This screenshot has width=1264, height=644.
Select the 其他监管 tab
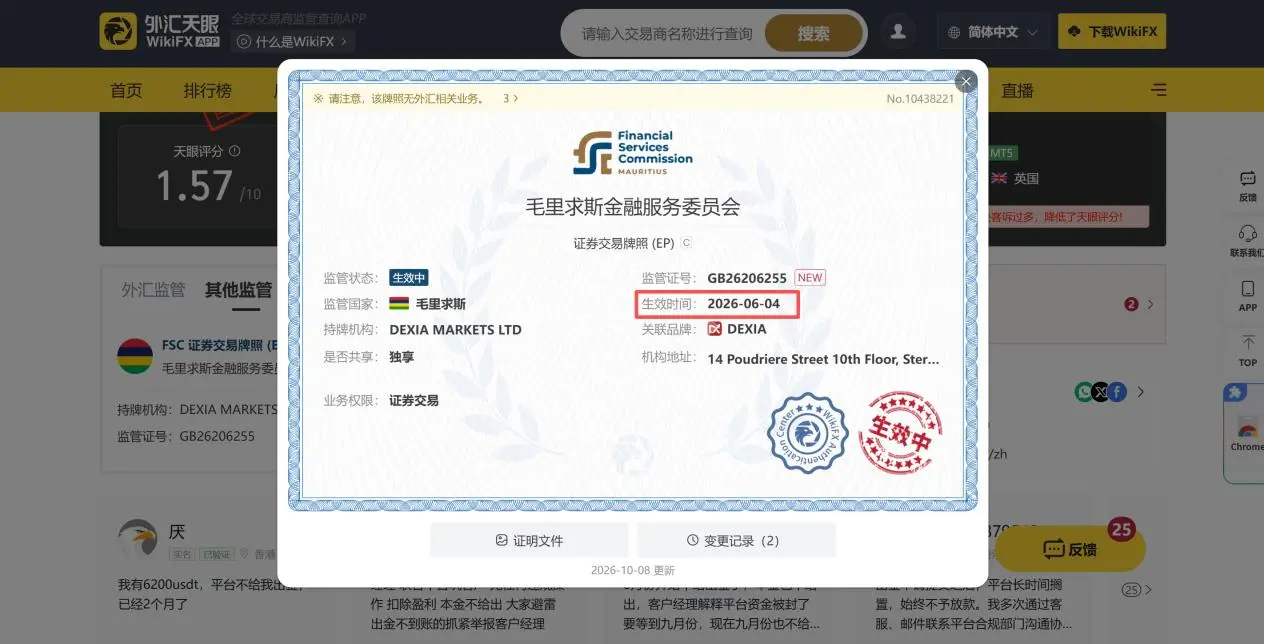(x=238, y=290)
